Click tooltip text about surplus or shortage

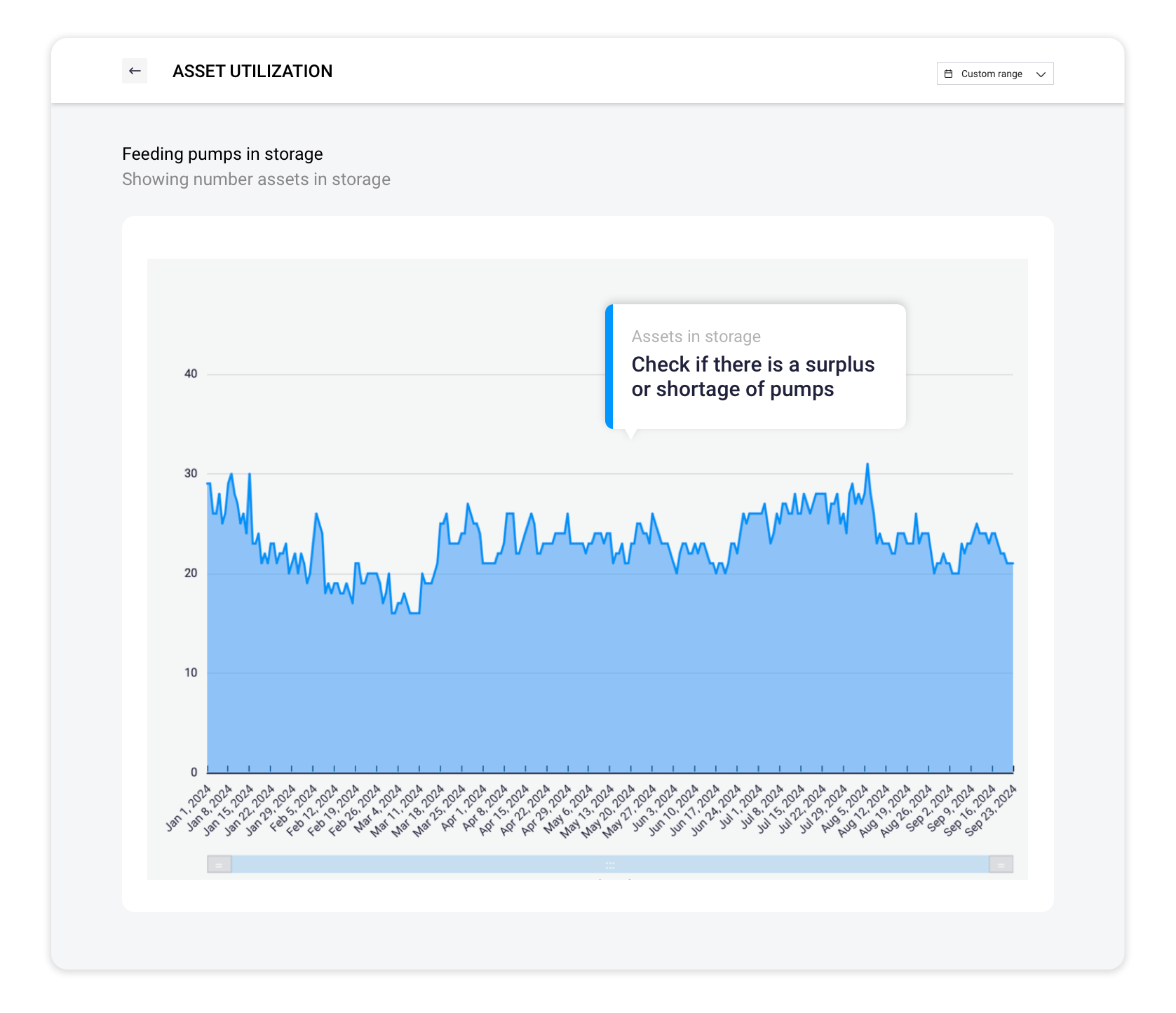point(752,377)
